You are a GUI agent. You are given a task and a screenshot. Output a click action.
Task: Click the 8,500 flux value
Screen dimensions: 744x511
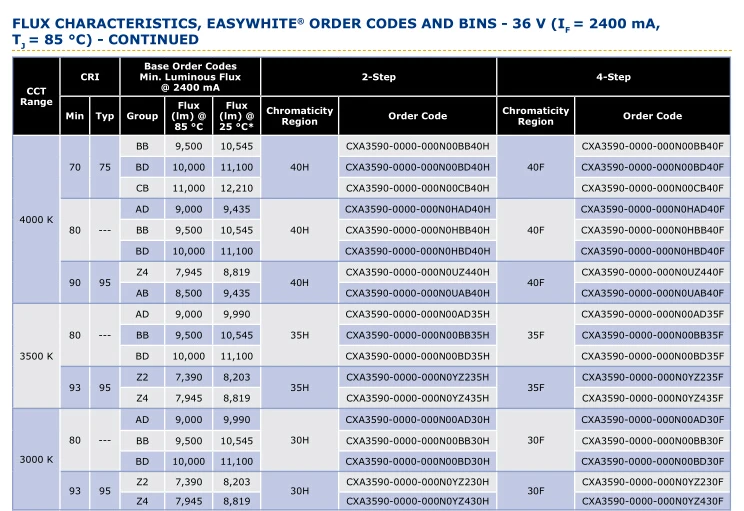point(189,293)
